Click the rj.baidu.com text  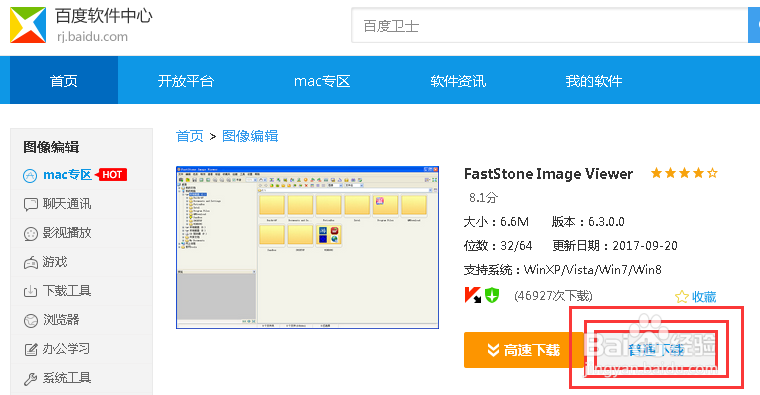click(92, 37)
